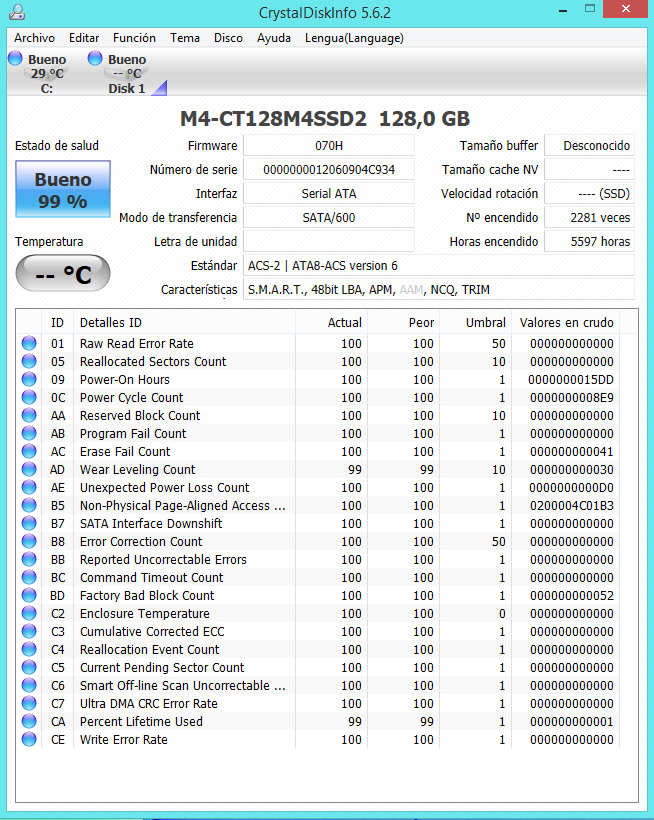Toggle the greyed AAM feature label
The width and height of the screenshot is (654, 820).
pyautogui.click(x=411, y=290)
